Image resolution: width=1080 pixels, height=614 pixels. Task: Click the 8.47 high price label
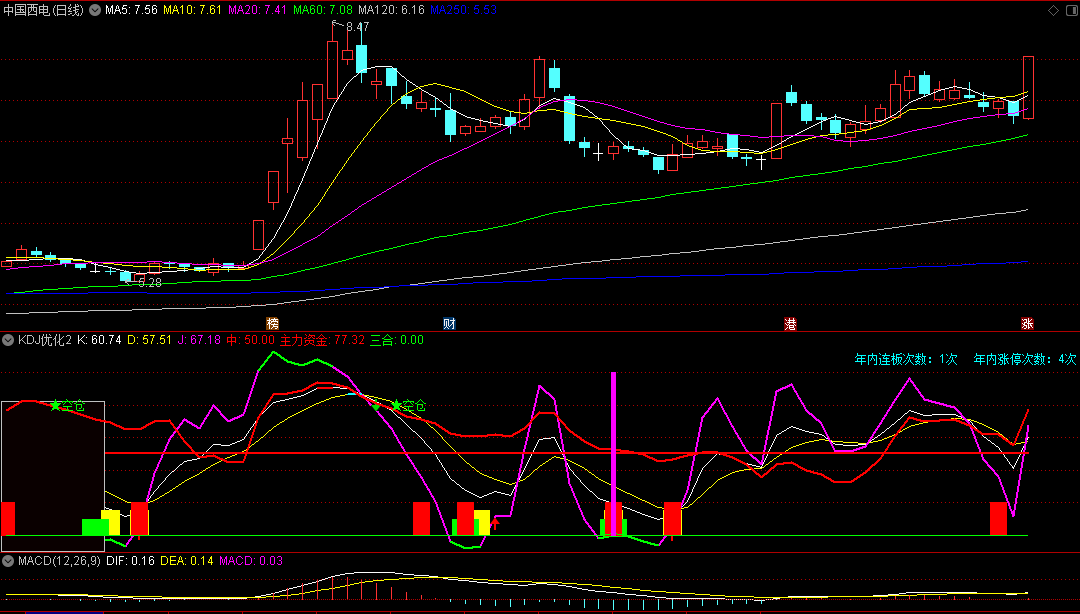(x=357, y=27)
